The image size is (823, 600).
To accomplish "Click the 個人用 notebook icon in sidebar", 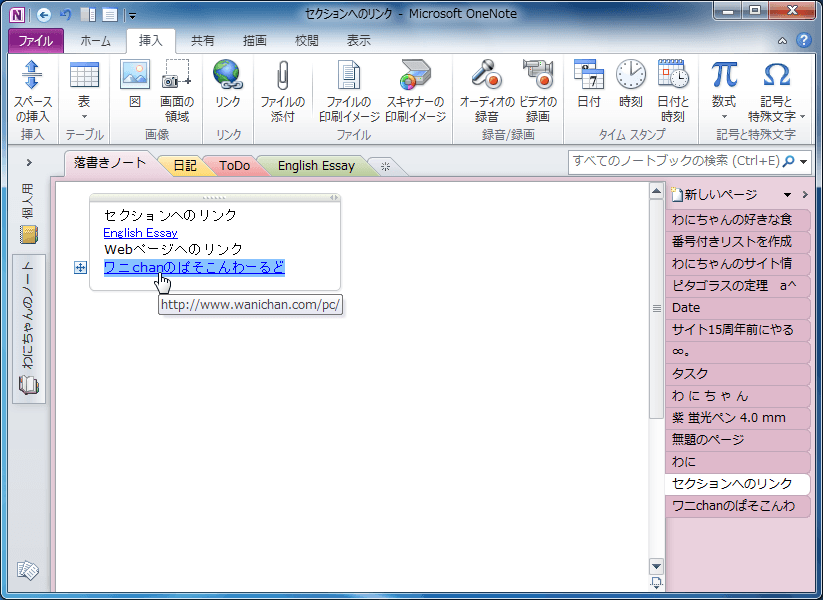I will point(28,234).
